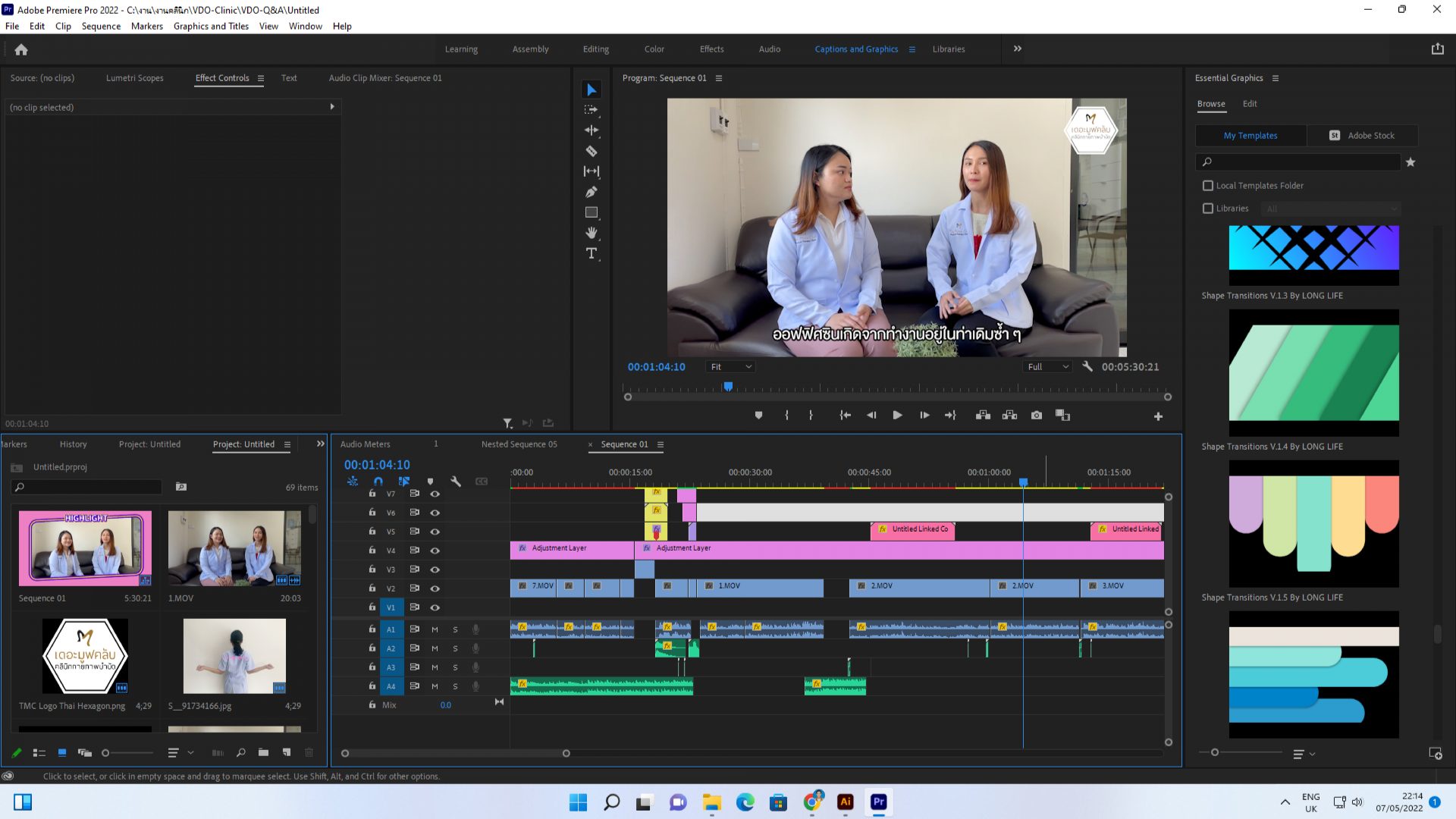The height and width of the screenshot is (819, 1456).
Task: Select the Razor tool
Action: (591, 151)
